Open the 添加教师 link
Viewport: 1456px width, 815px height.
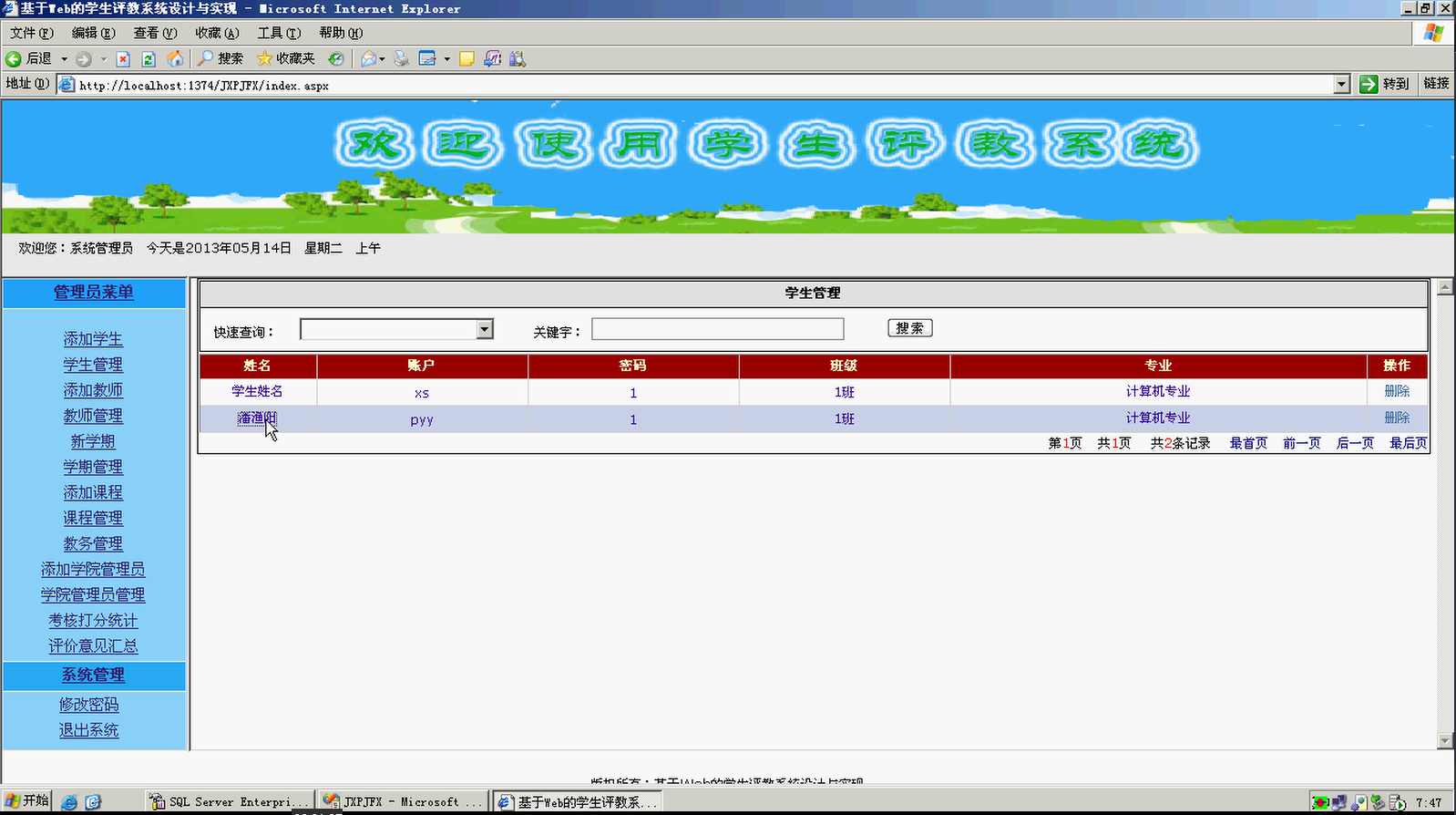tap(93, 390)
